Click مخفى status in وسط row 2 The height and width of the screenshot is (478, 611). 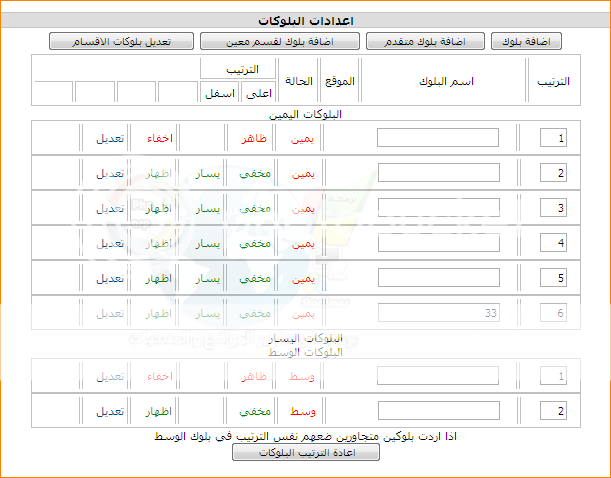point(255,412)
